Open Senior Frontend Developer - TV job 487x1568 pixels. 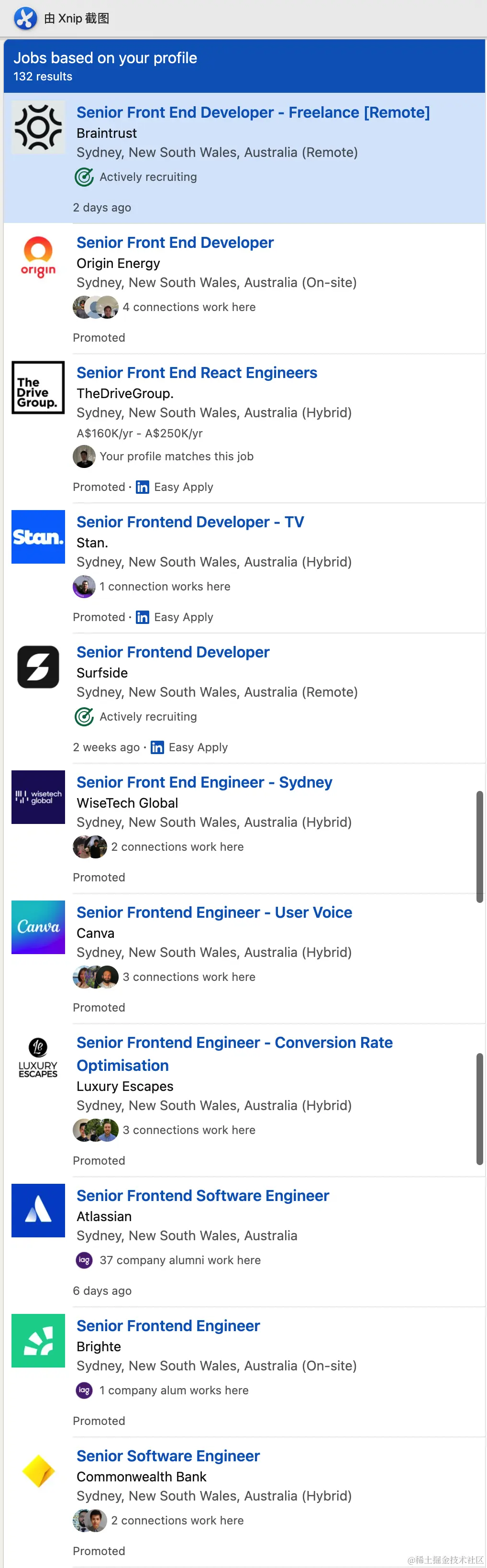point(190,522)
